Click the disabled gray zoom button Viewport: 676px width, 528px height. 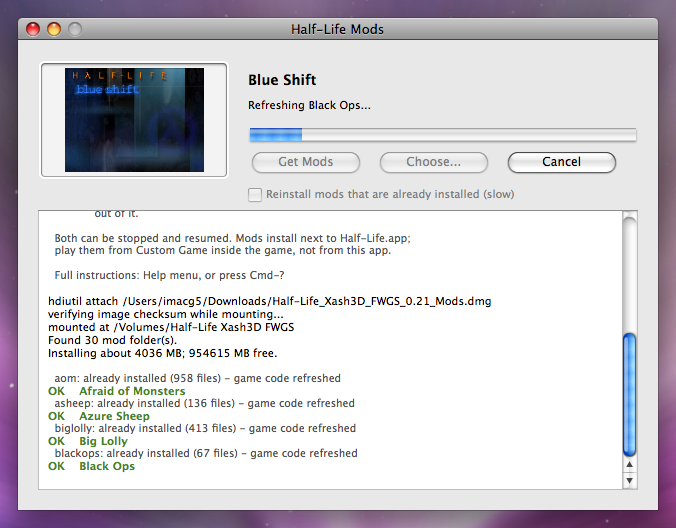tap(75, 29)
